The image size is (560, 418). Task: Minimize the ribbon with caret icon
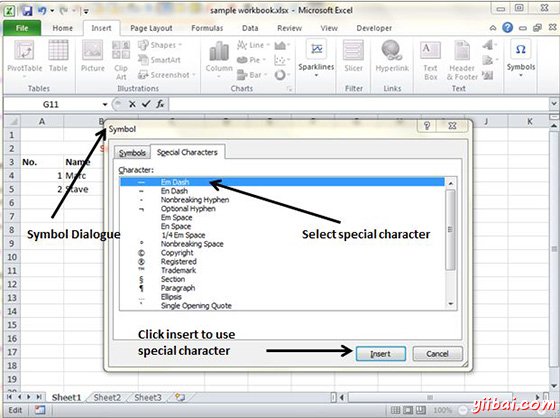[493, 28]
